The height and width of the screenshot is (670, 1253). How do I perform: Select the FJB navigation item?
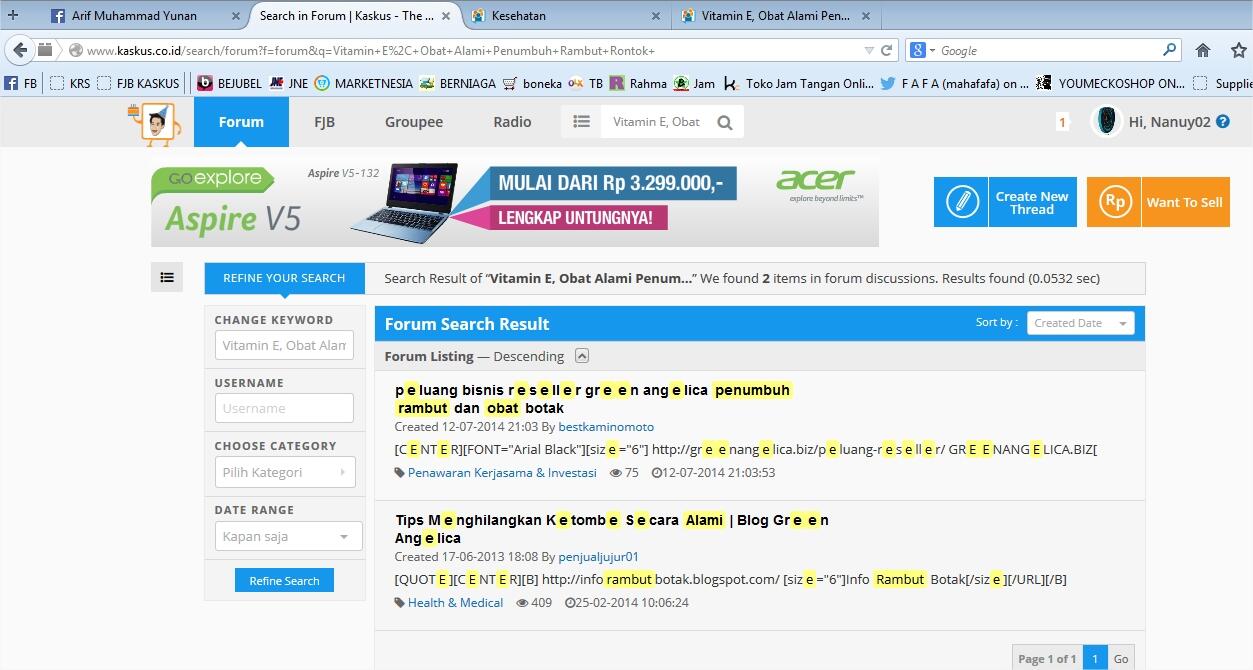(x=325, y=122)
